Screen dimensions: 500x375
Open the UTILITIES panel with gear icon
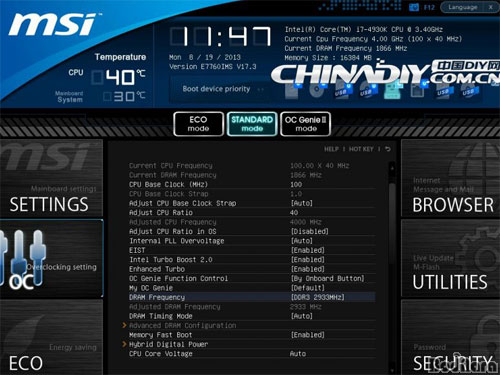451,259
